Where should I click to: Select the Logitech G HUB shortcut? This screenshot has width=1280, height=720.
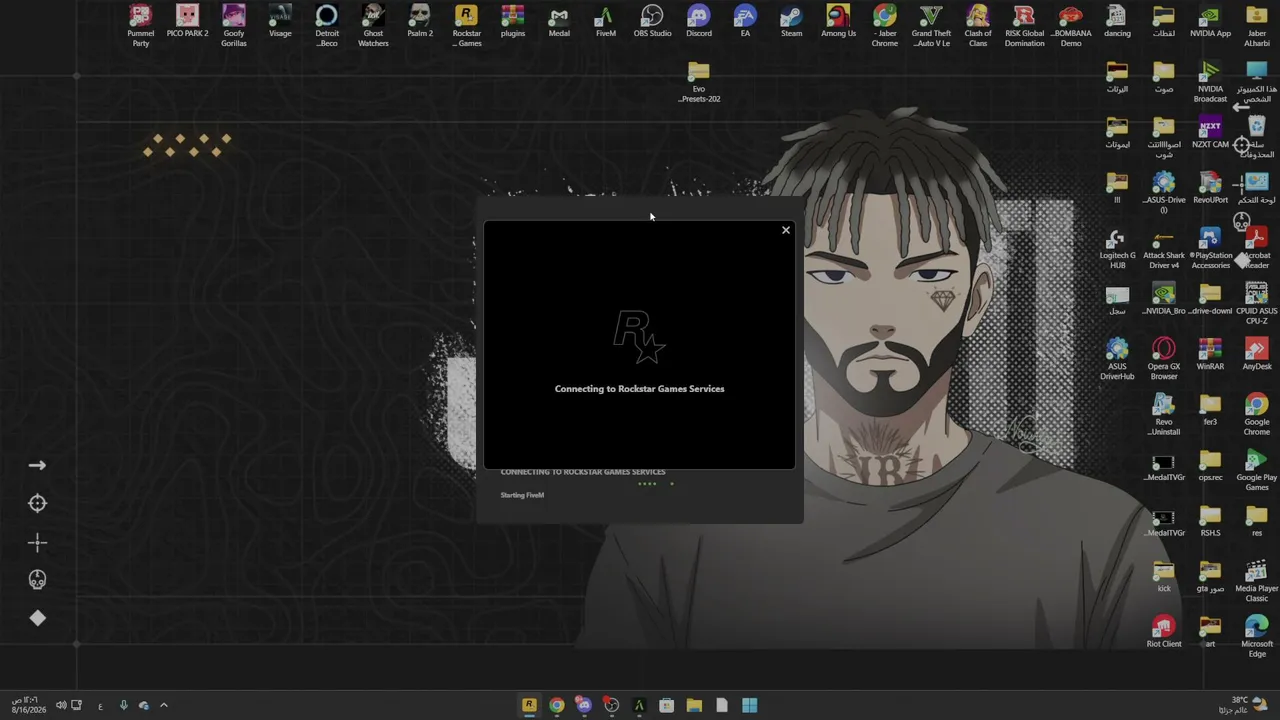pos(1117,249)
